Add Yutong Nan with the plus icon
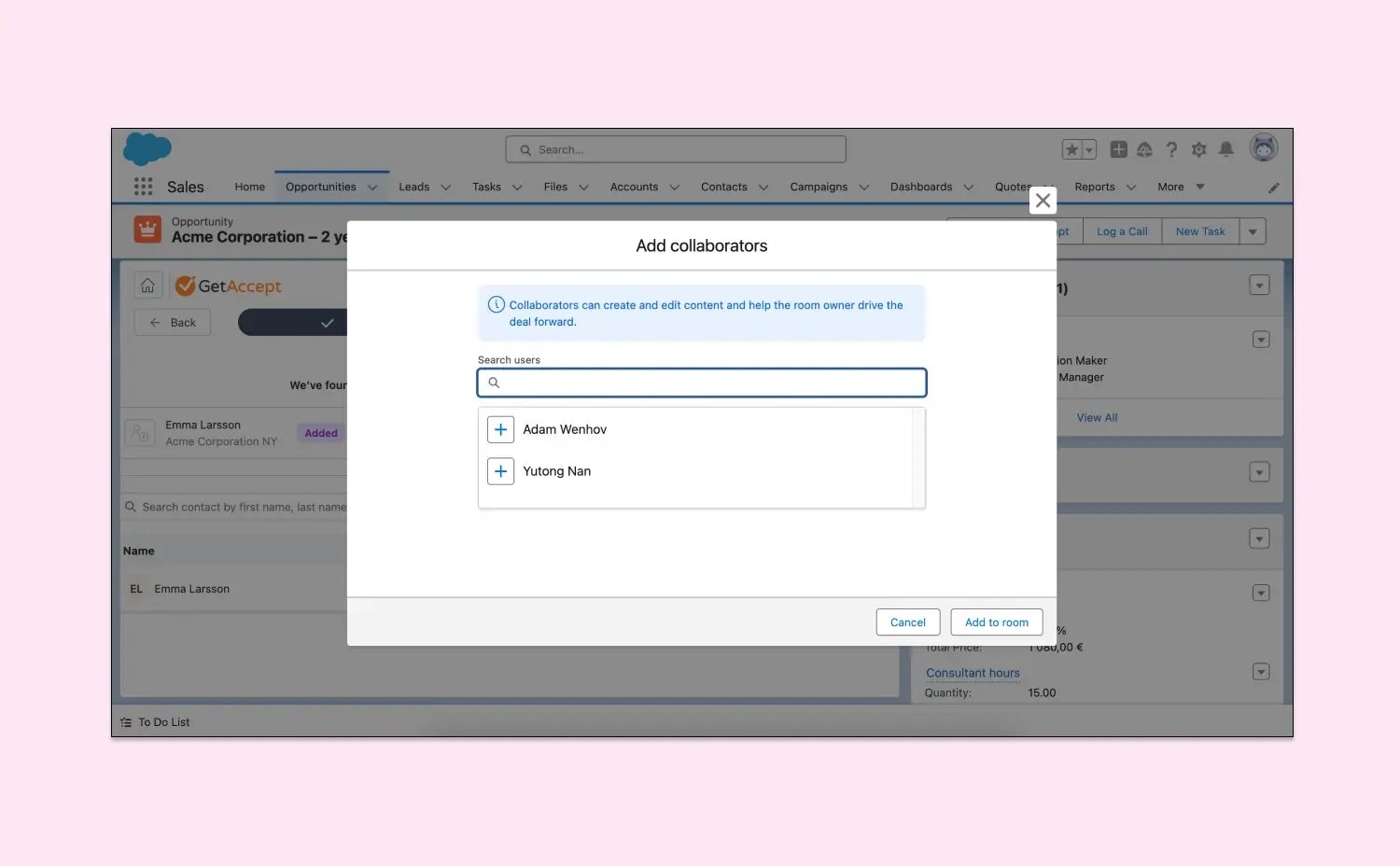1400x866 pixels. coord(500,471)
